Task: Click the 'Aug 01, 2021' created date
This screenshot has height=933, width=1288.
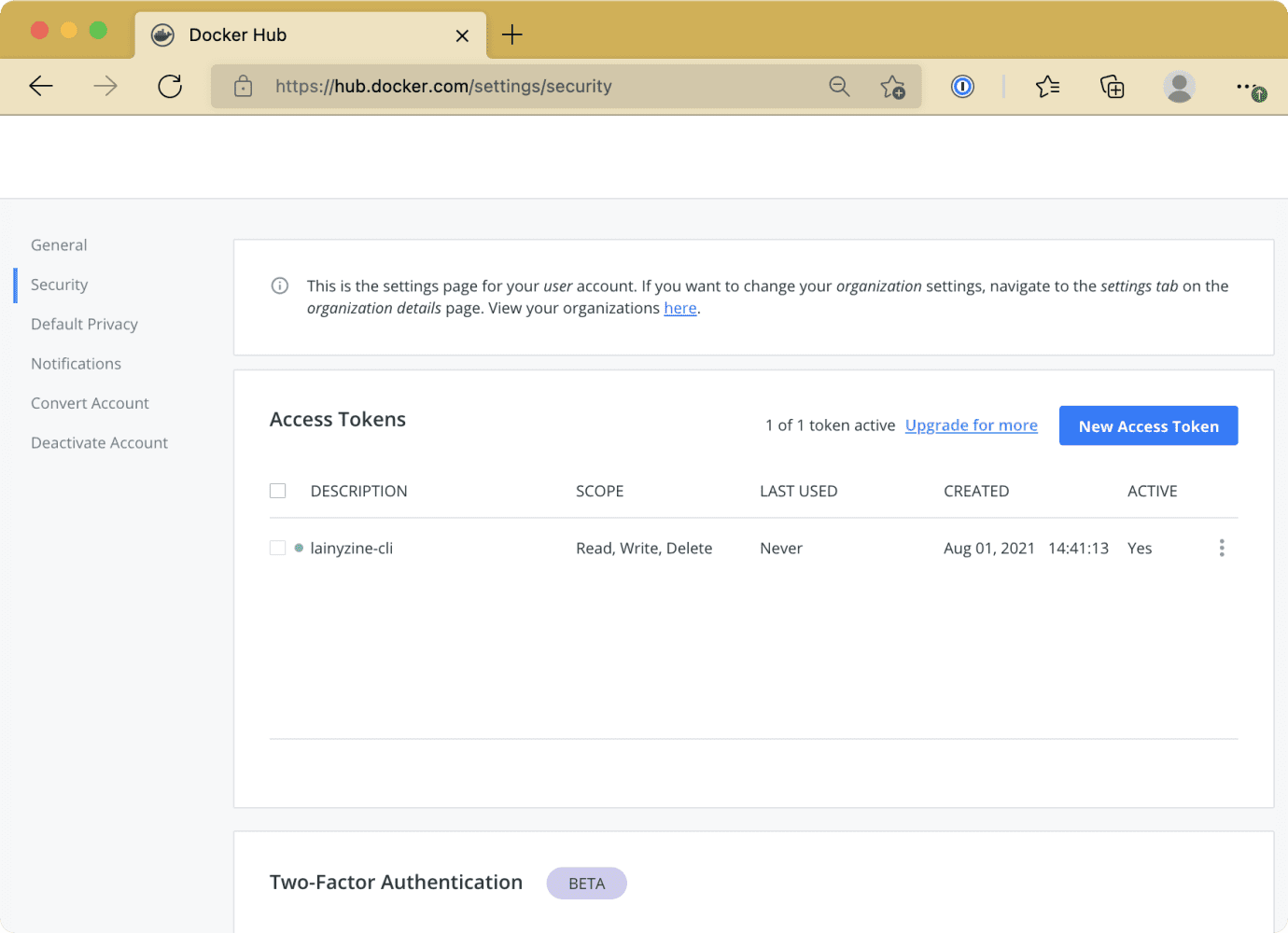Action: (x=989, y=549)
